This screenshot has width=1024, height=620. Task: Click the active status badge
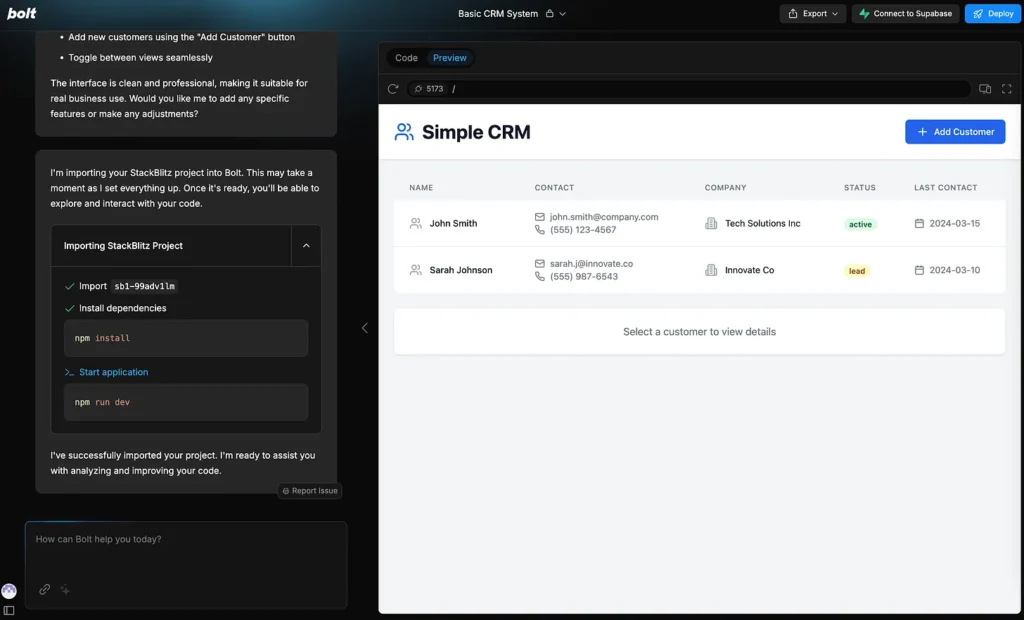point(860,224)
